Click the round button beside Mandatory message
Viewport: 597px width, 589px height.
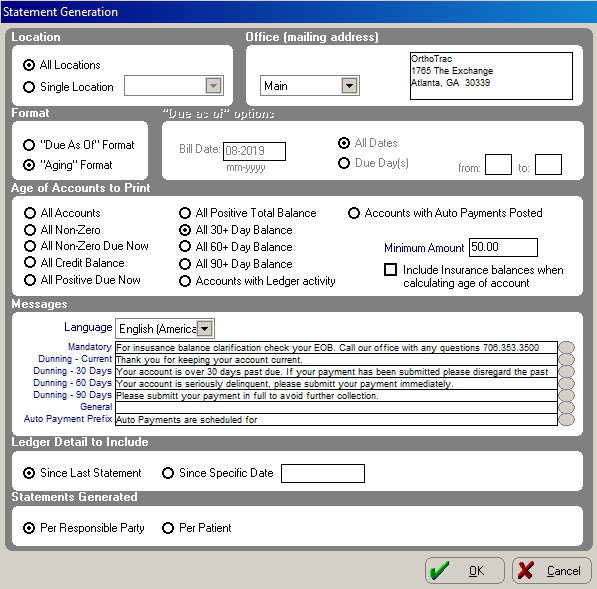(567, 348)
